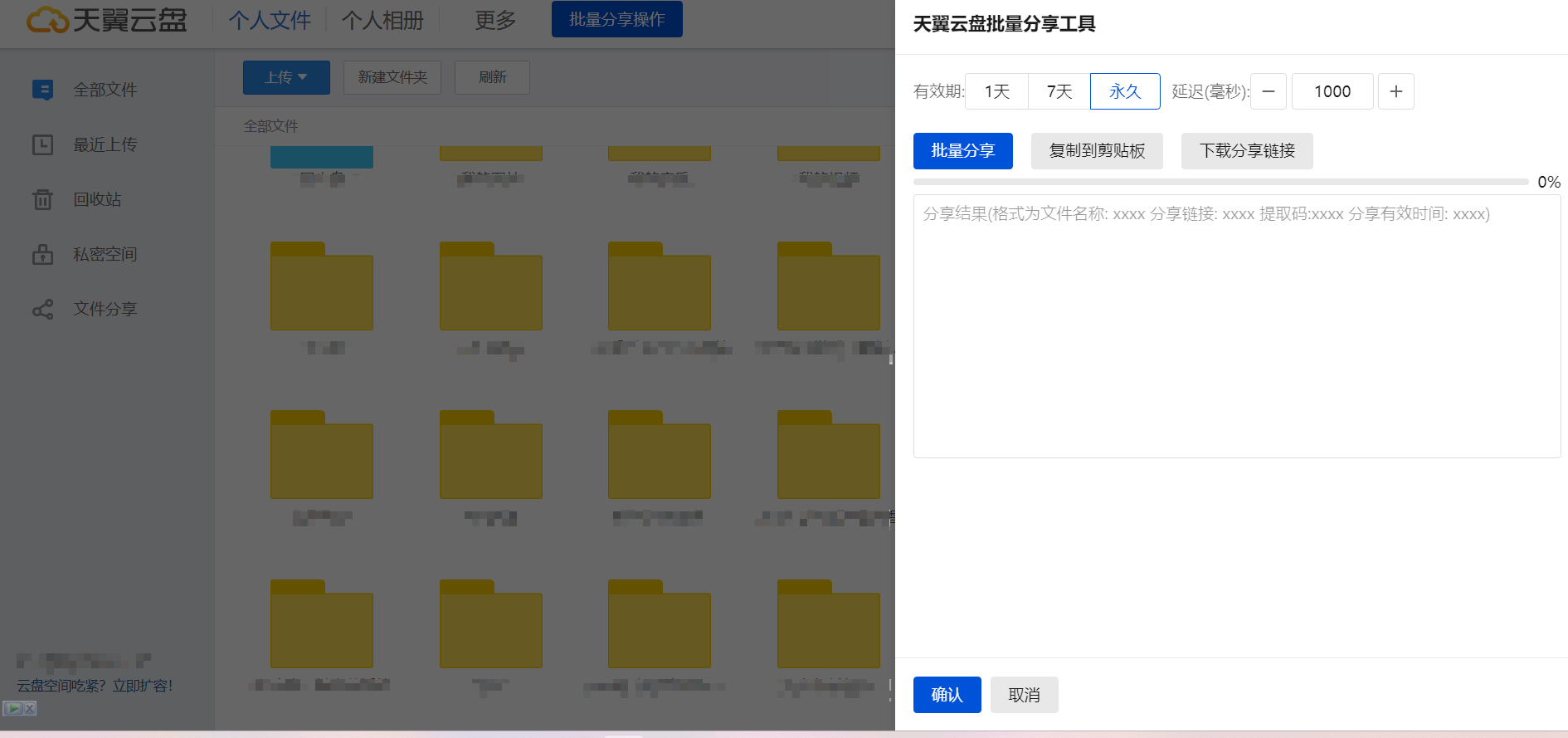Decrease delay with the minus button

coord(1269,91)
